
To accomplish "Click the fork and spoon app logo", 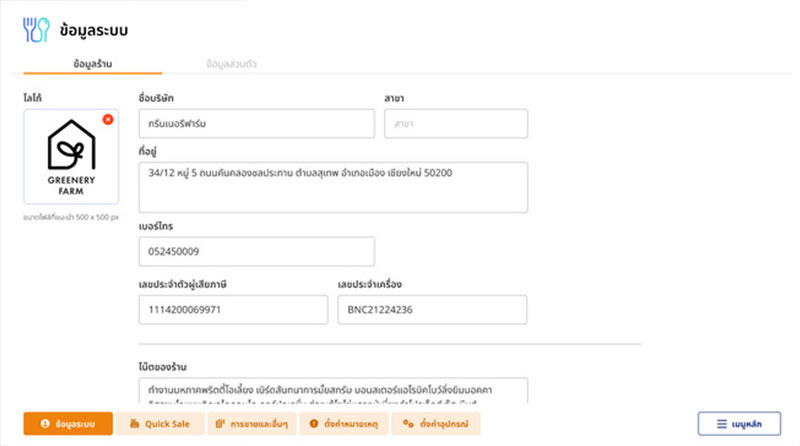I will 36,29.
